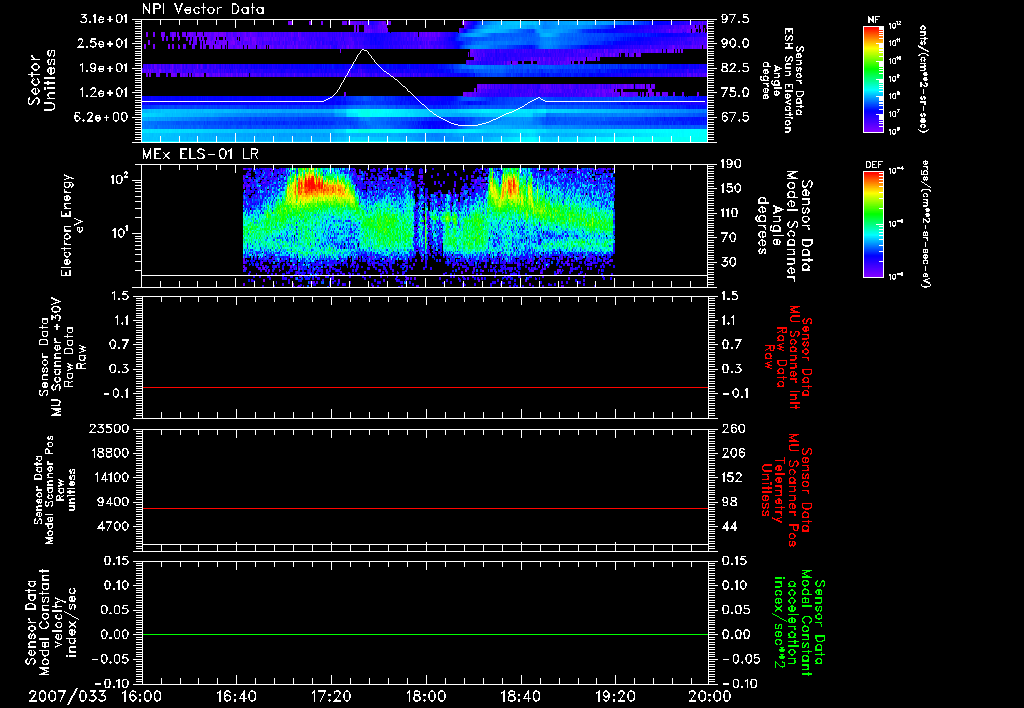Image resolution: width=1024 pixels, height=708 pixels.
Task: Click the 67.5 degree tick label
Action: 735,117
